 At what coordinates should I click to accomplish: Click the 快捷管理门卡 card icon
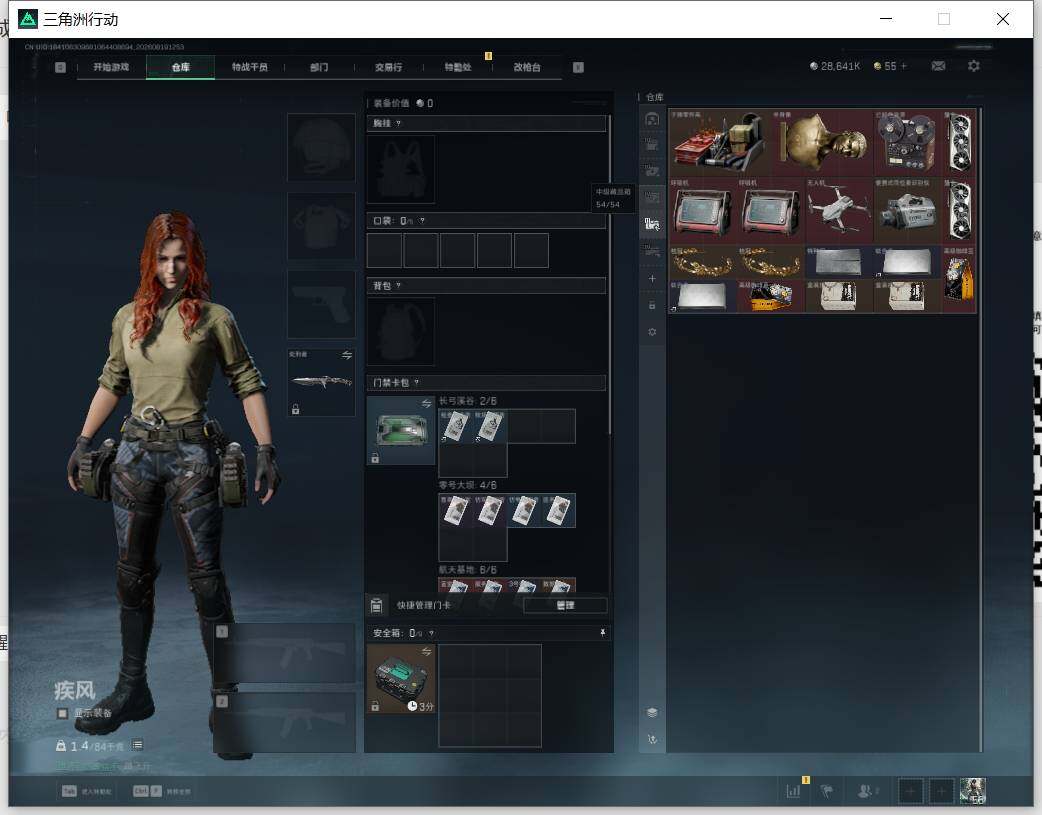(x=376, y=605)
